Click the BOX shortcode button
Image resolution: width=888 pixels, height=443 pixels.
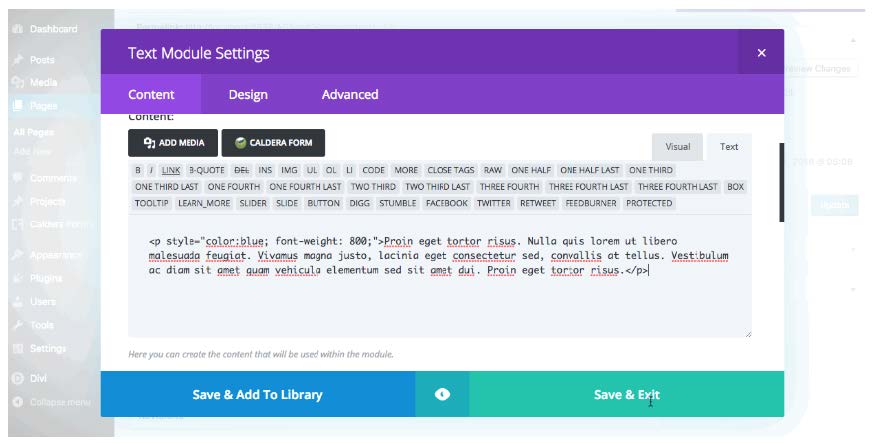point(735,186)
